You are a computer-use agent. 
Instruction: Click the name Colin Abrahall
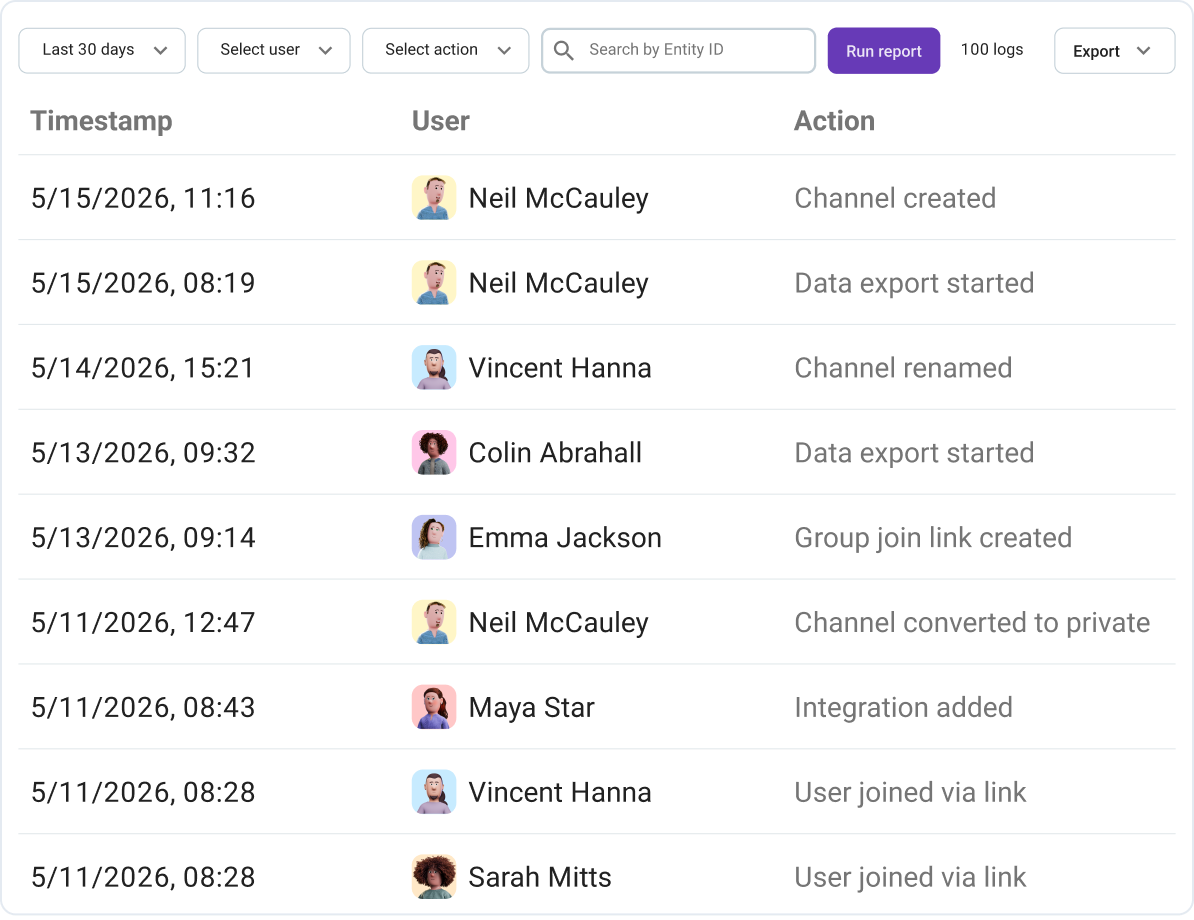555,453
